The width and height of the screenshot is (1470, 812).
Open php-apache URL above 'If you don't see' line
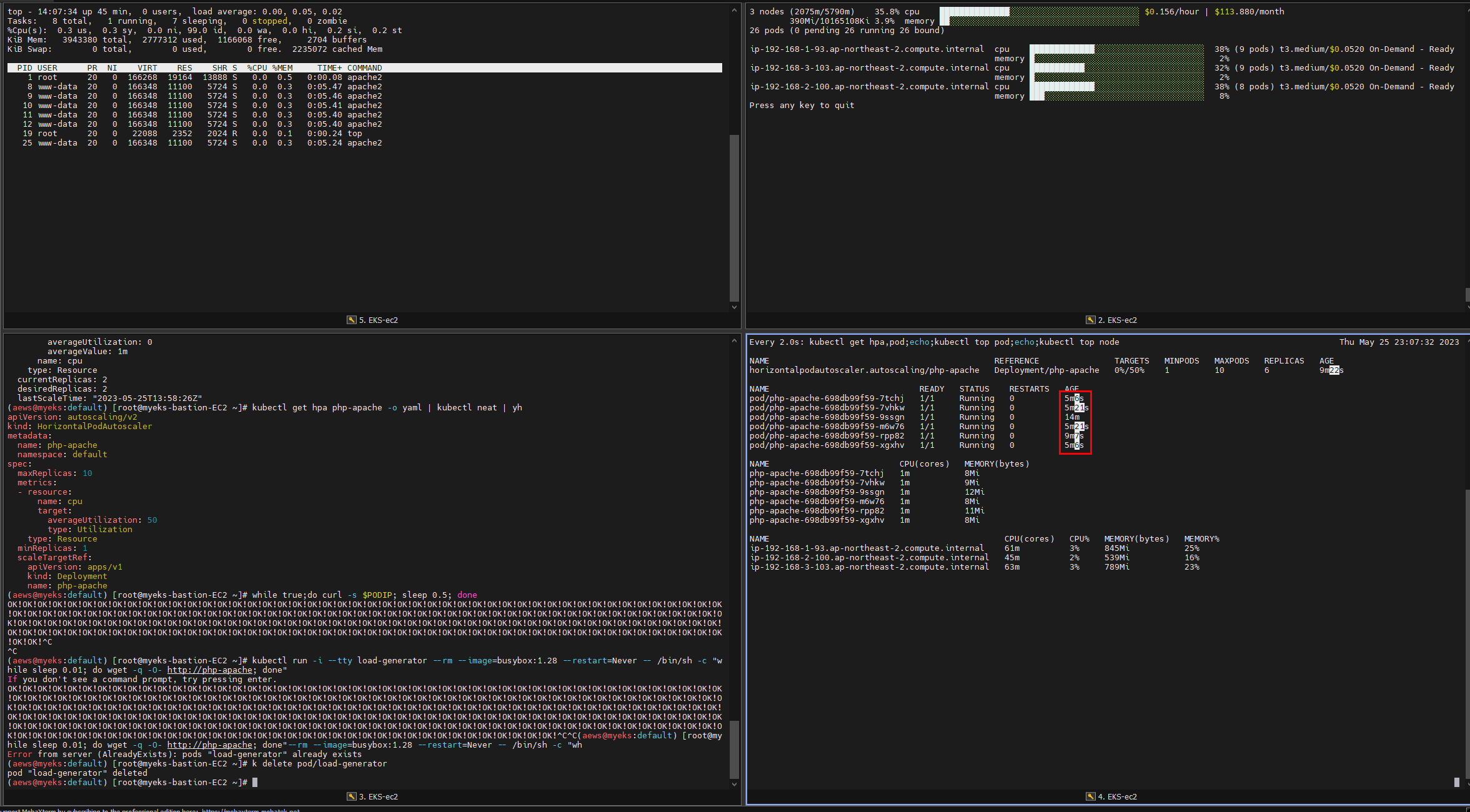coord(209,670)
